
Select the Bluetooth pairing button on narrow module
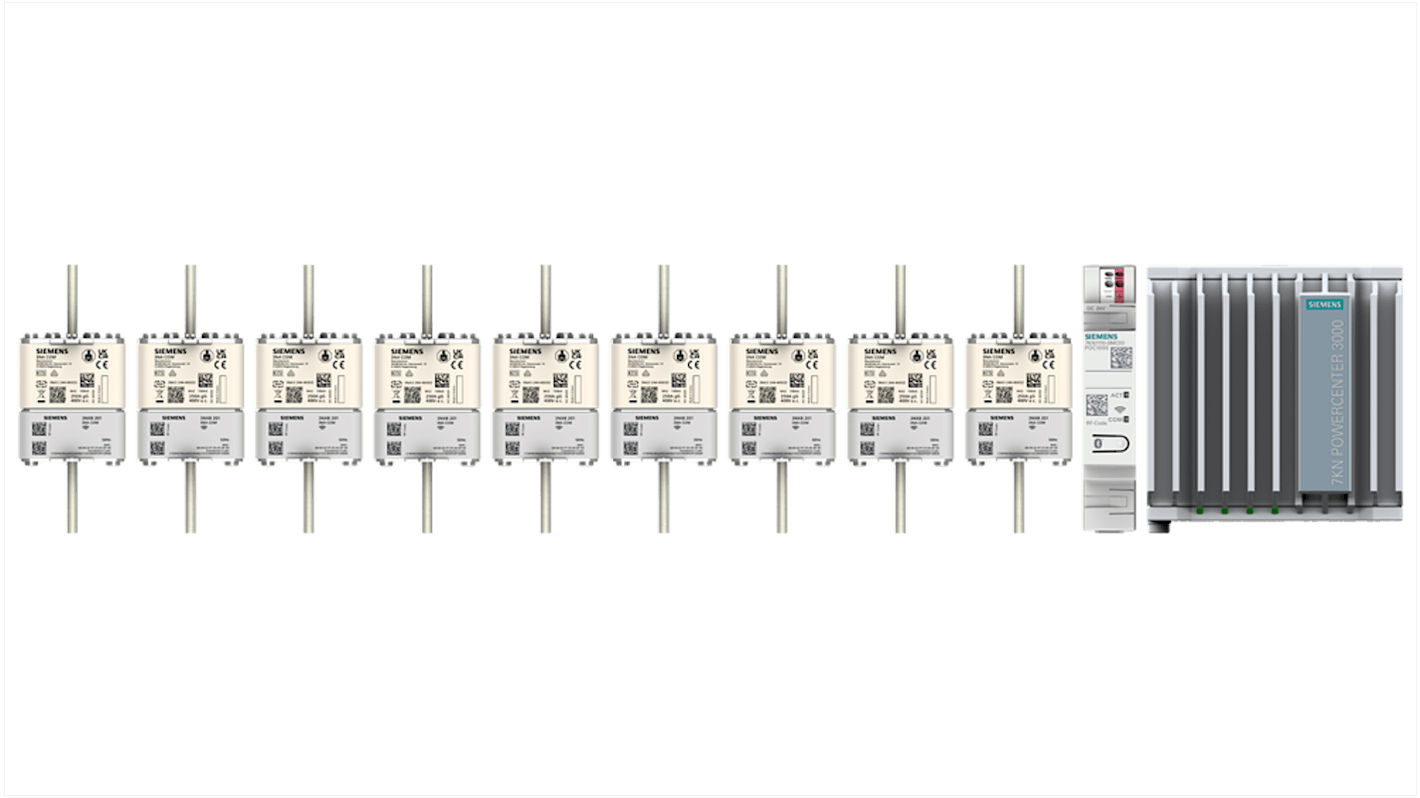click(1109, 443)
